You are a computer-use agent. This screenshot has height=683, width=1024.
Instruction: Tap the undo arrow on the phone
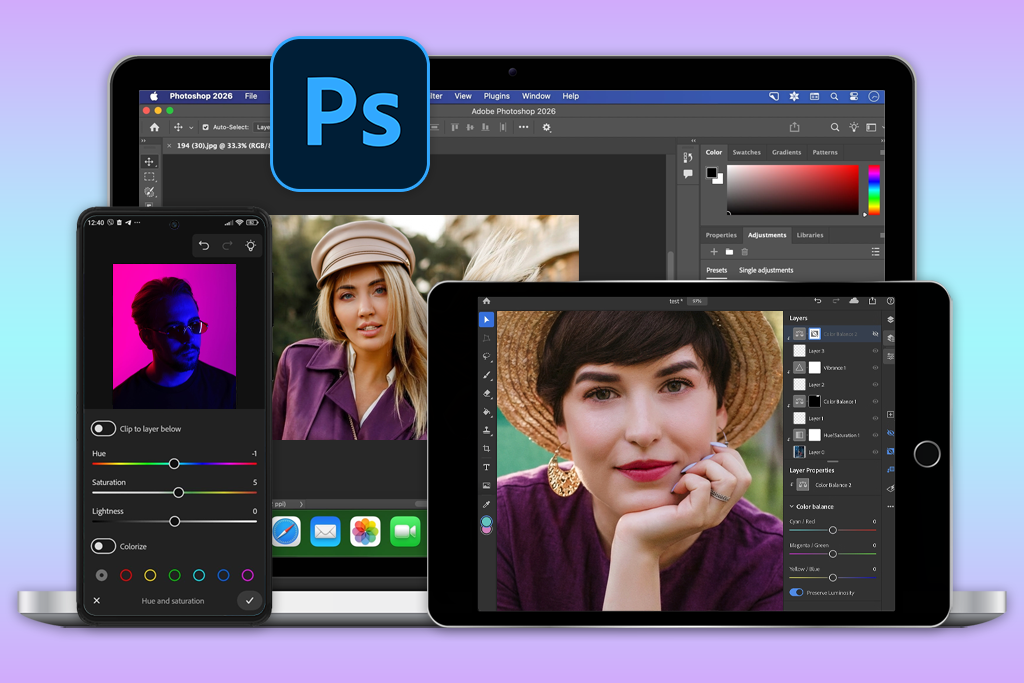[204, 246]
